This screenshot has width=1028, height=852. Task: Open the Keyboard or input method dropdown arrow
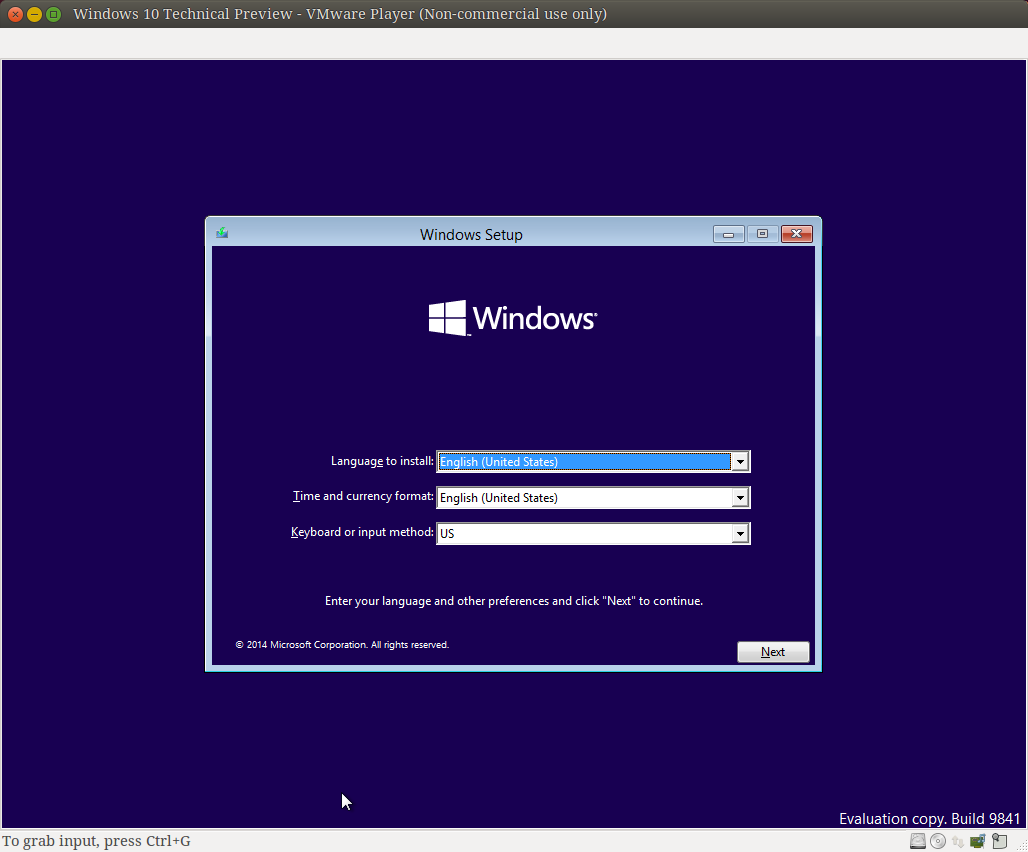(740, 534)
